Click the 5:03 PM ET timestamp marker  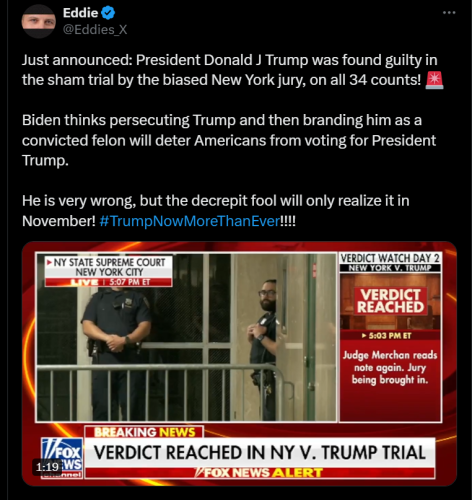[x=387, y=336]
